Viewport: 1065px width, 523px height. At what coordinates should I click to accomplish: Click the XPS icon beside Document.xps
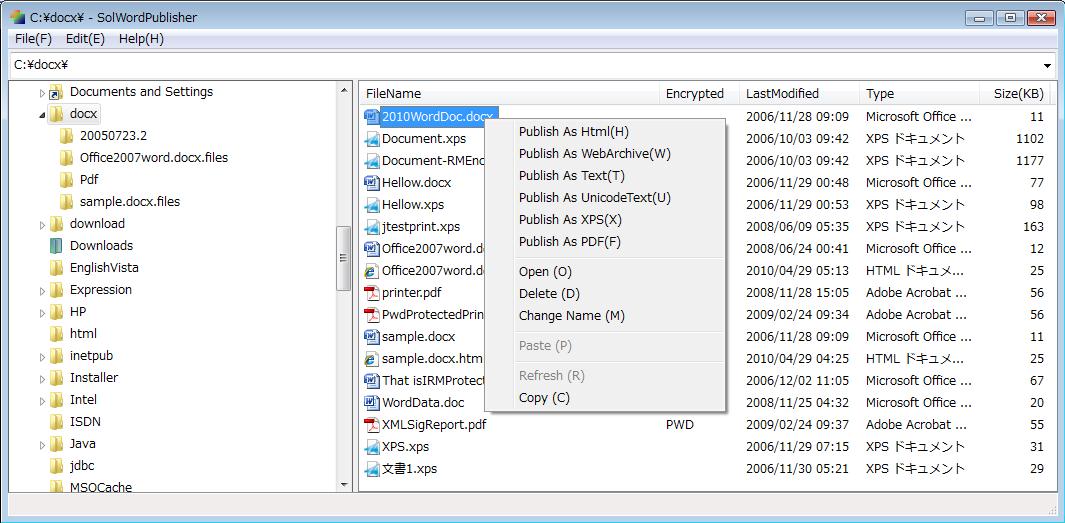(x=372, y=139)
